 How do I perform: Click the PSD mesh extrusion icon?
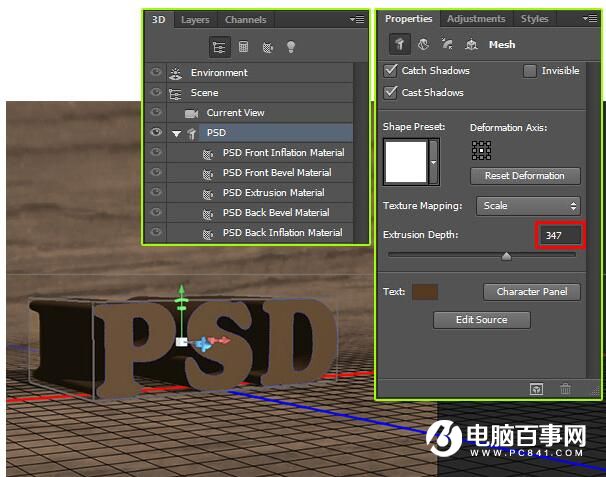point(192,134)
